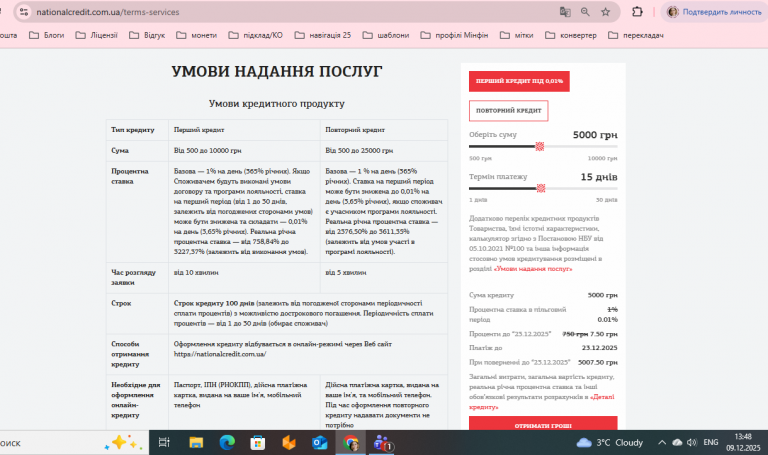Viewport: 768px width, 455px height.
Task: Open the Блоги bookmark folder
Action: click(x=47, y=35)
